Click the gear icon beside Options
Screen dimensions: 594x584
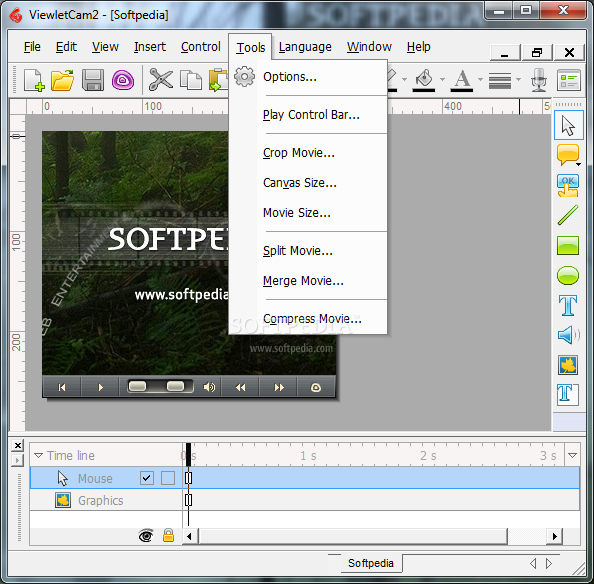[x=244, y=77]
